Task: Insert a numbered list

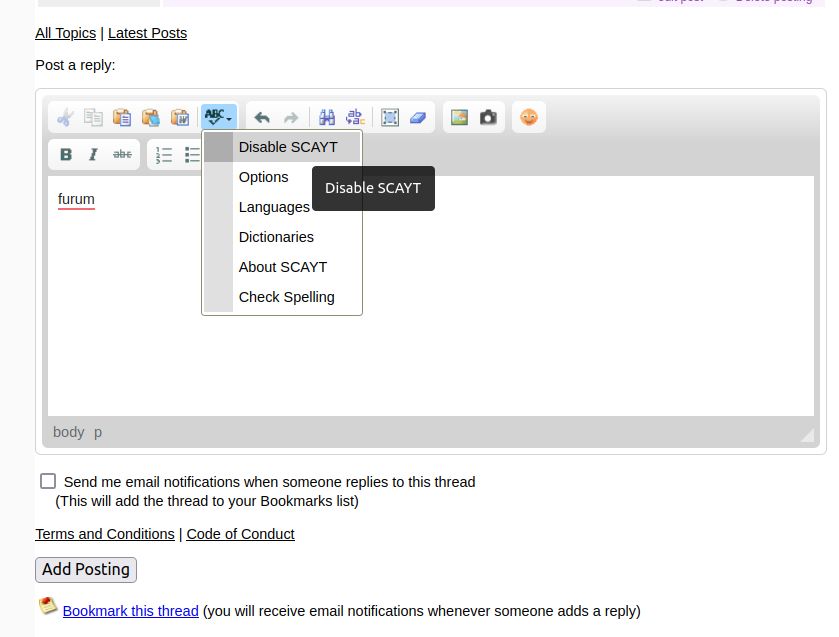Action: pyautogui.click(x=164, y=155)
